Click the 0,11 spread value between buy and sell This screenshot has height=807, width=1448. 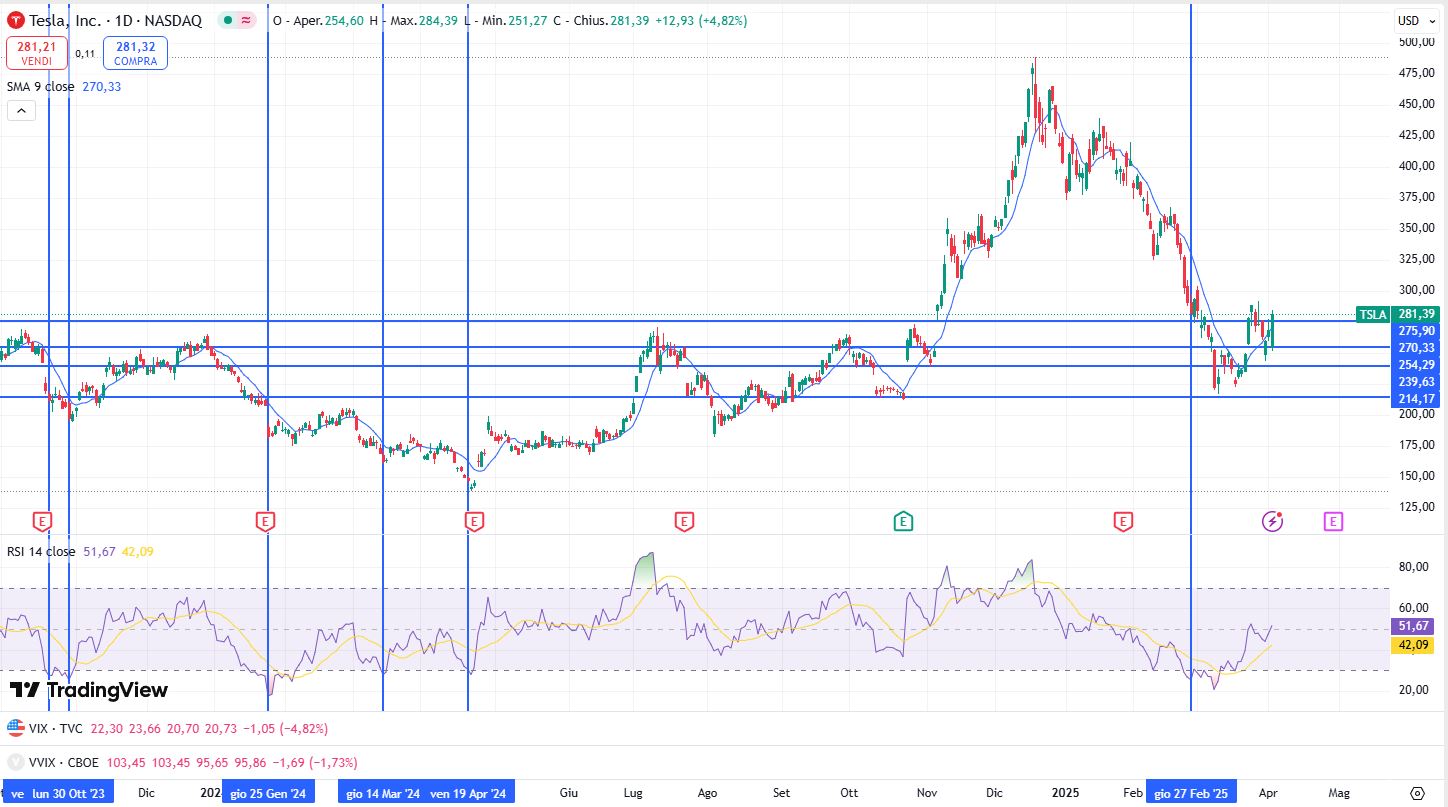coord(85,54)
